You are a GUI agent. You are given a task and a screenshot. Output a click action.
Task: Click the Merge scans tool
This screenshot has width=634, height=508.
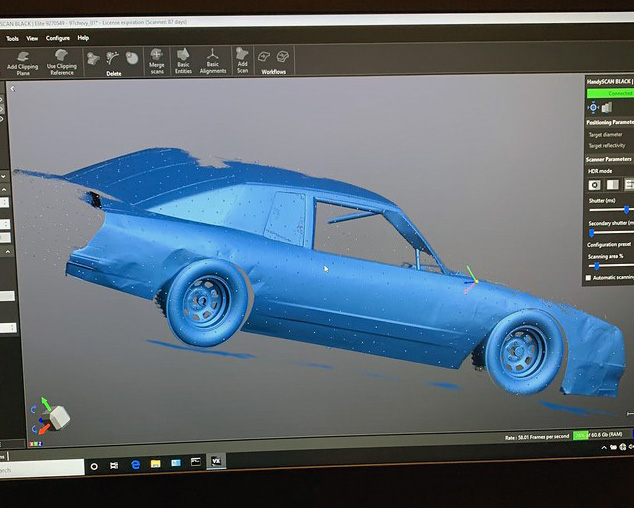click(x=156, y=61)
